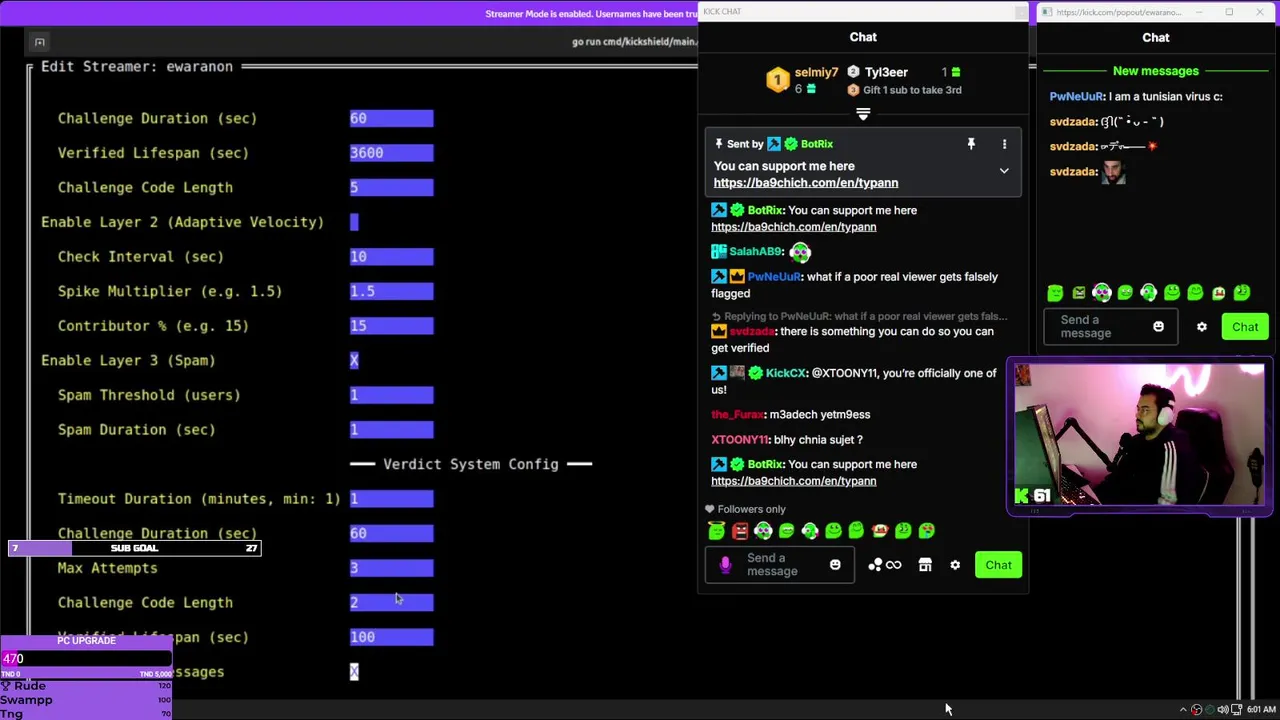The image size is (1280, 720).
Task: Open chat settings gear in main Kick chat
Action: [x=955, y=565]
